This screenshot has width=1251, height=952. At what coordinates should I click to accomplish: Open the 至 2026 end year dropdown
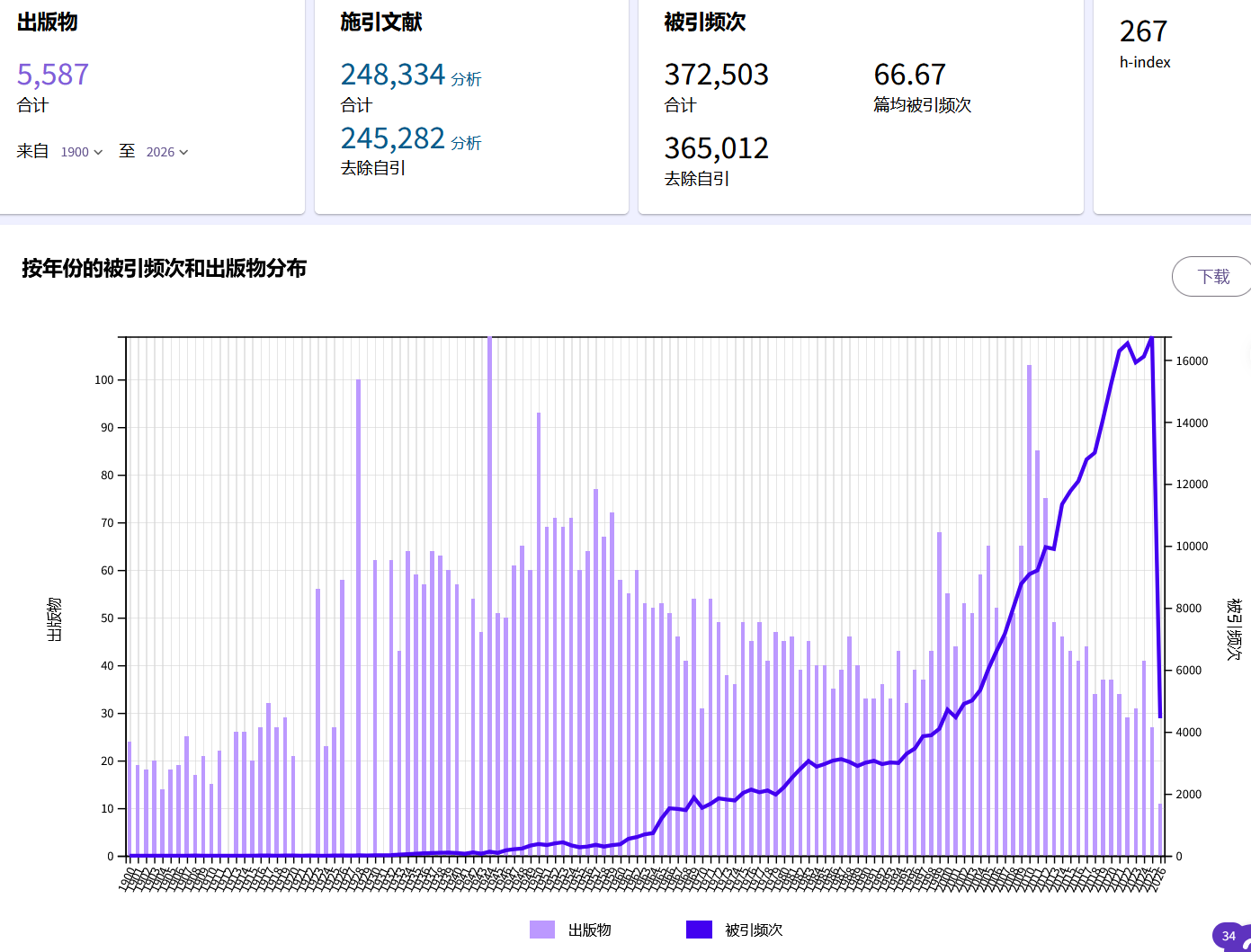pos(167,152)
